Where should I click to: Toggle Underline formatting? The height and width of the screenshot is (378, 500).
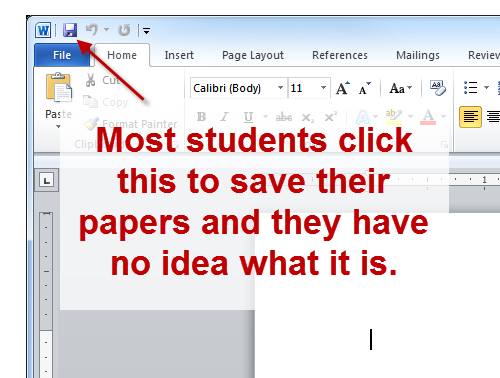pyautogui.click(x=248, y=117)
